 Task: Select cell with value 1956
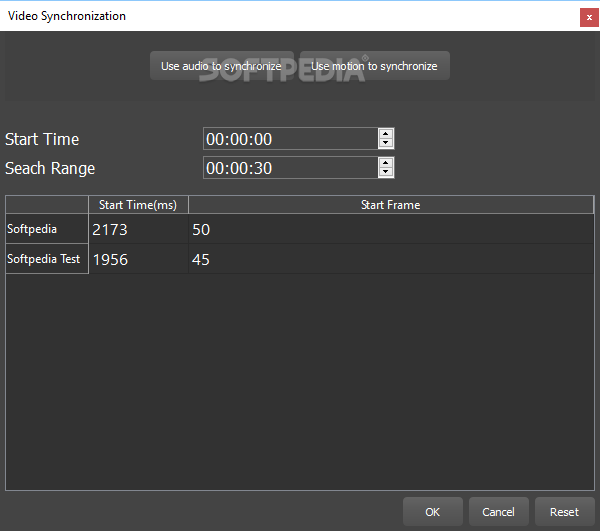point(139,259)
